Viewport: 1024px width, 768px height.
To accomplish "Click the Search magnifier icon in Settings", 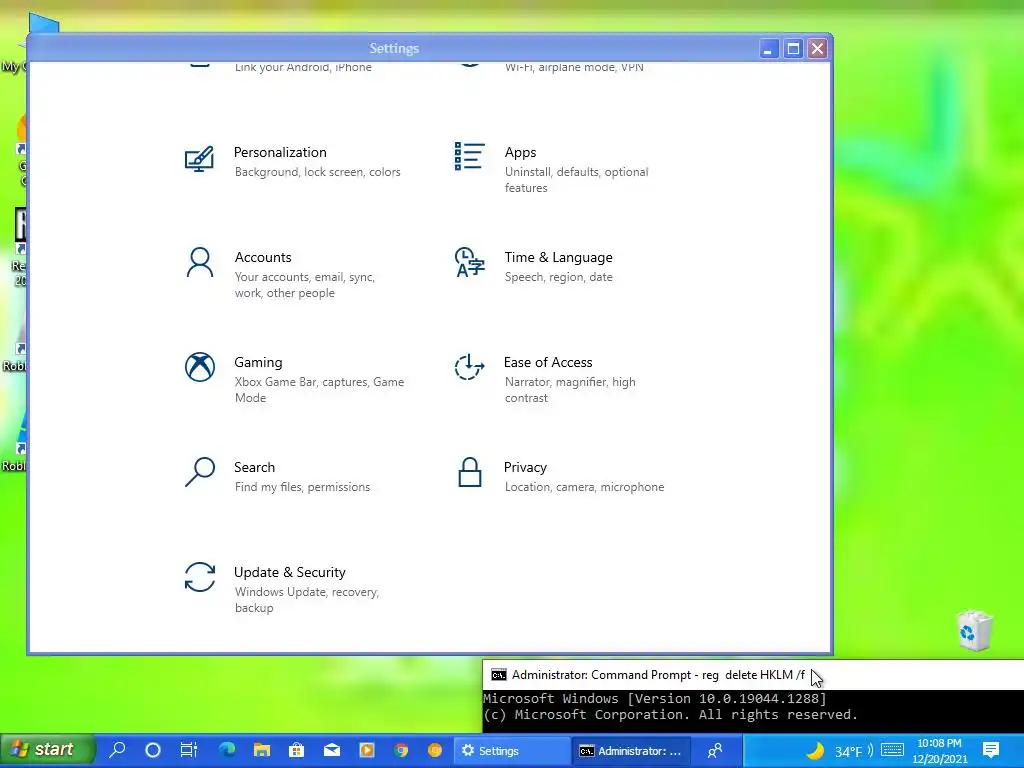I will pyautogui.click(x=199, y=472).
